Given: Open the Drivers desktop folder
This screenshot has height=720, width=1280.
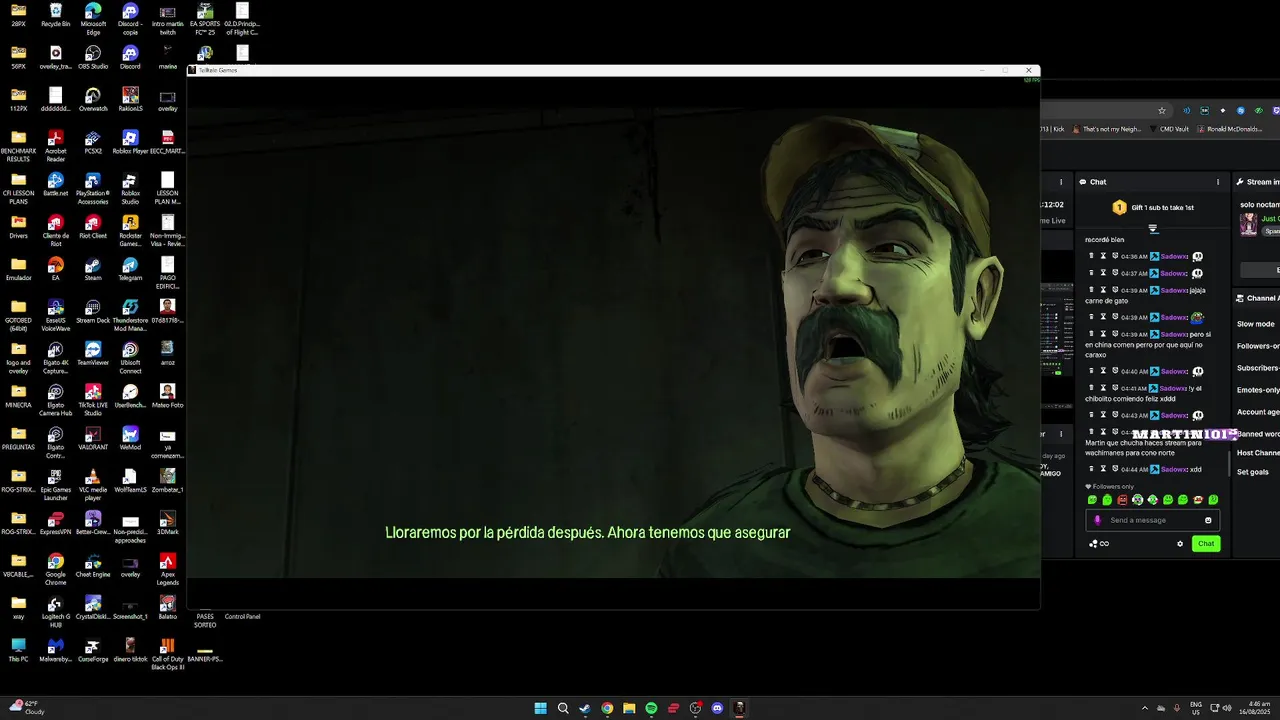Looking at the screenshot, I should click(x=18, y=227).
